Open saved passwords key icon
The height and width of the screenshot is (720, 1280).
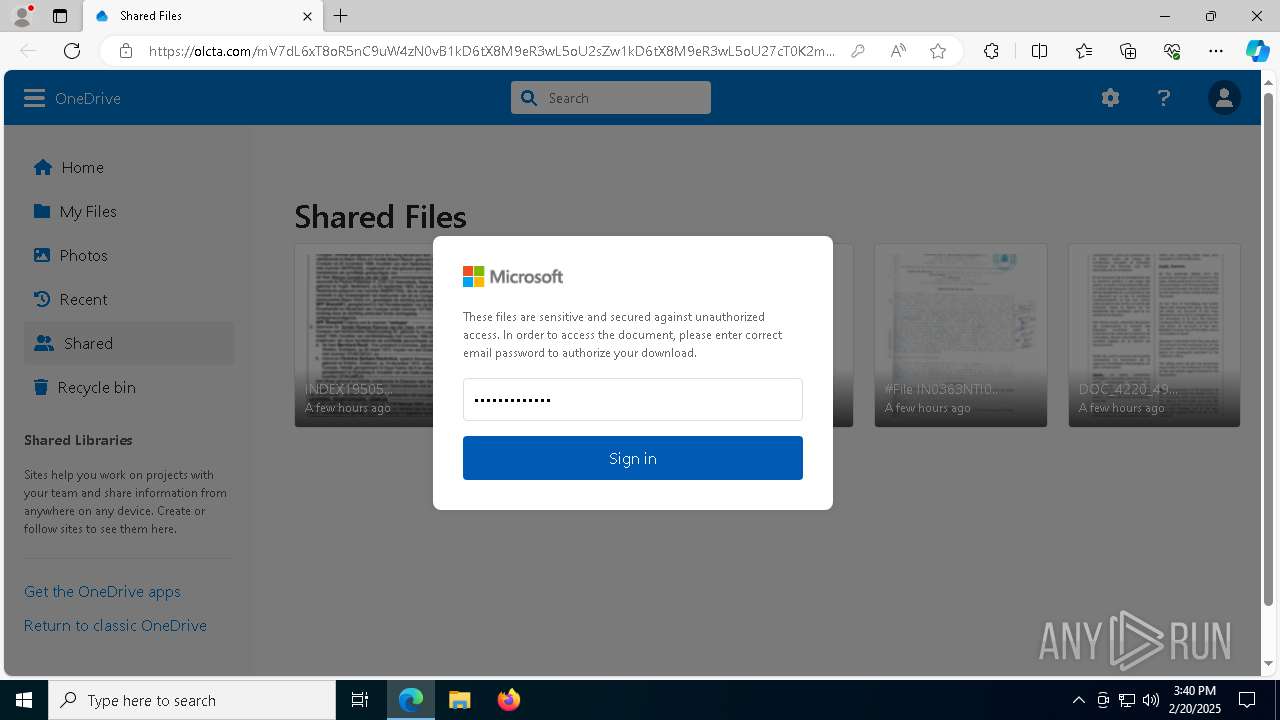click(x=858, y=51)
